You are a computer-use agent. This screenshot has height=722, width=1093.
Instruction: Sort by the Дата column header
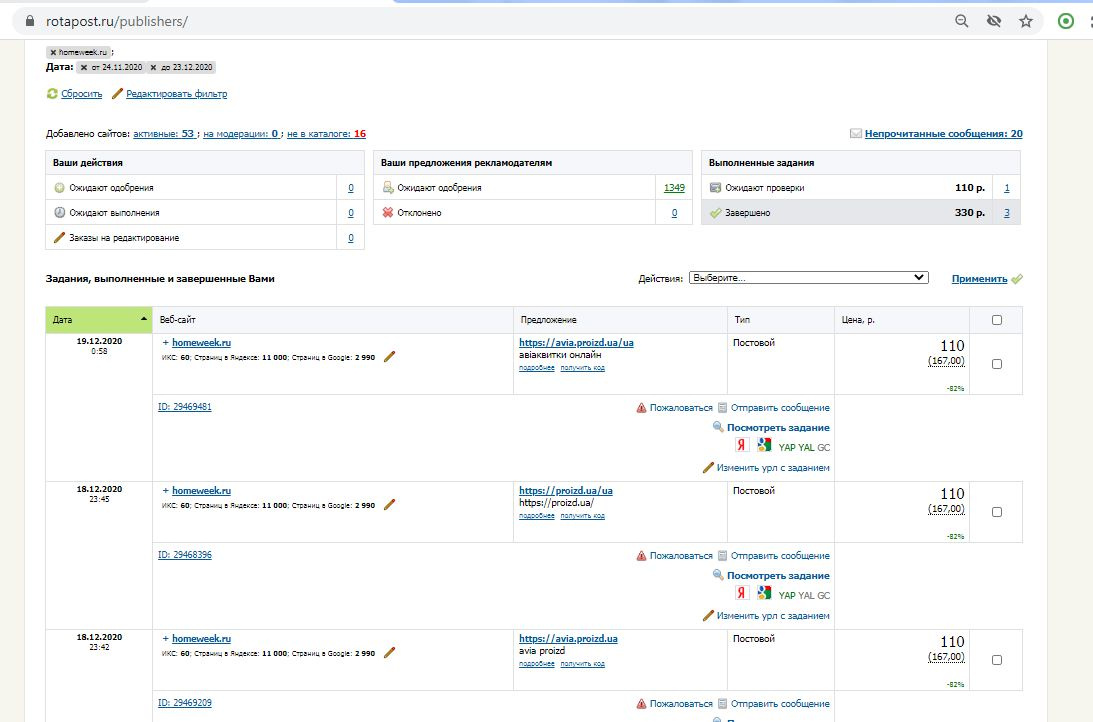pos(99,320)
